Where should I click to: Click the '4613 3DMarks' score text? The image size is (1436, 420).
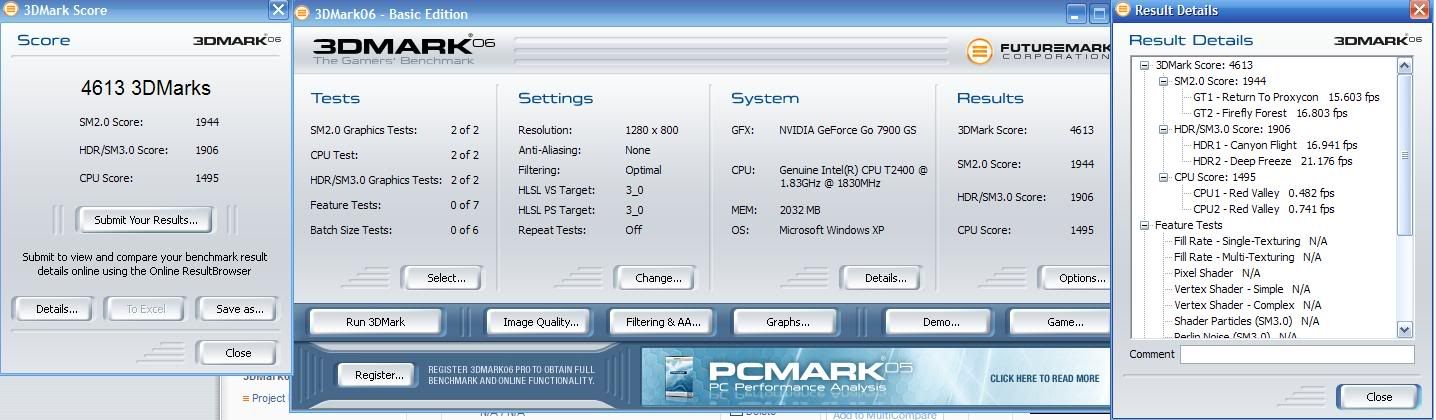[146, 88]
